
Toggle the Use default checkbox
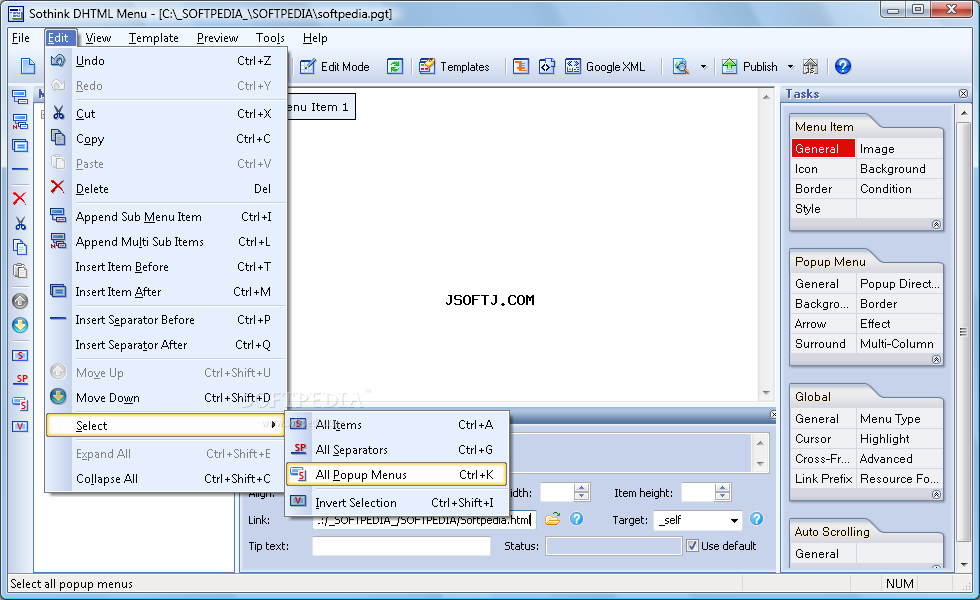click(x=692, y=546)
